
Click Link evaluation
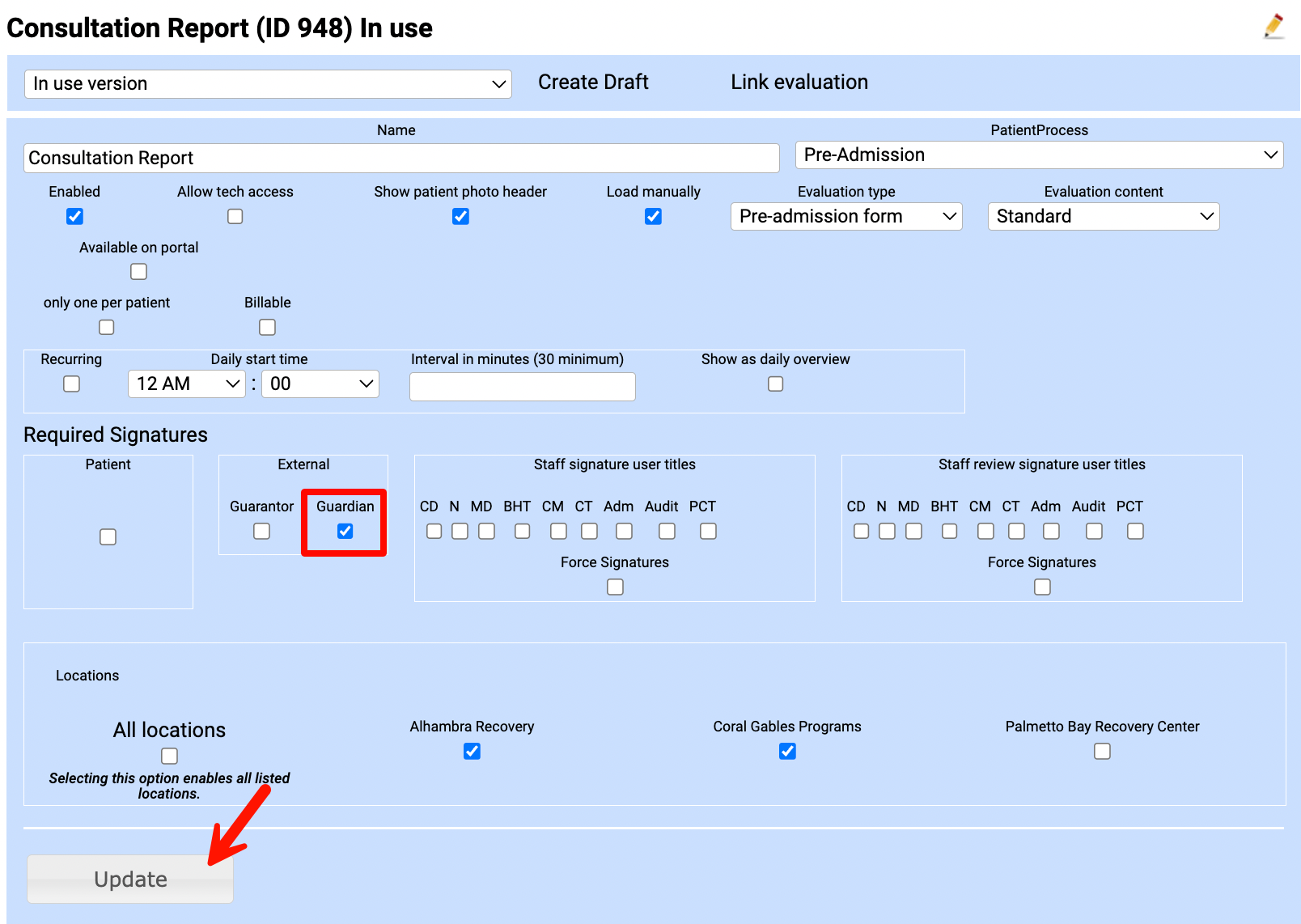[x=799, y=83]
